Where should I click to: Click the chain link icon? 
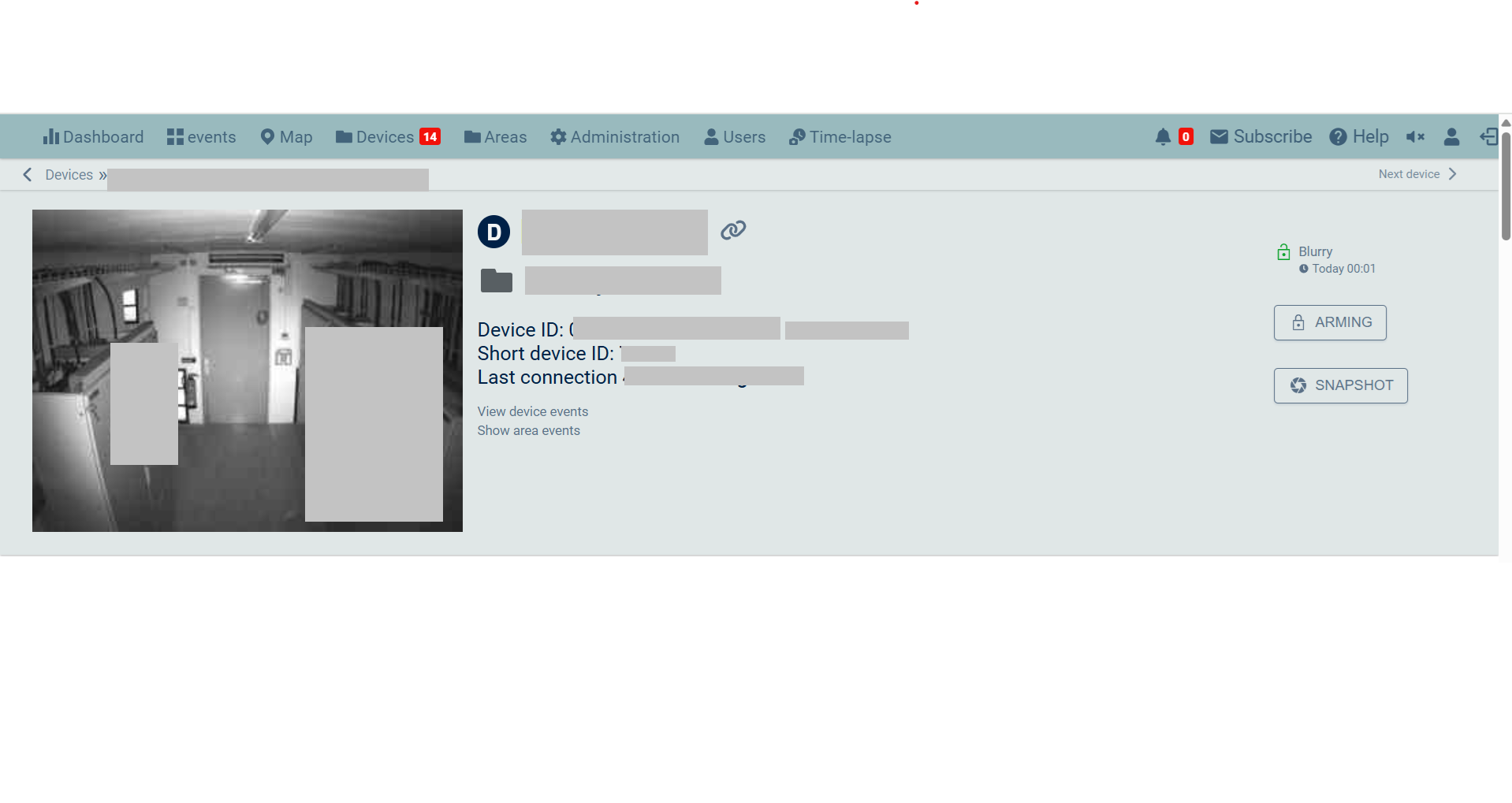pyautogui.click(x=733, y=230)
